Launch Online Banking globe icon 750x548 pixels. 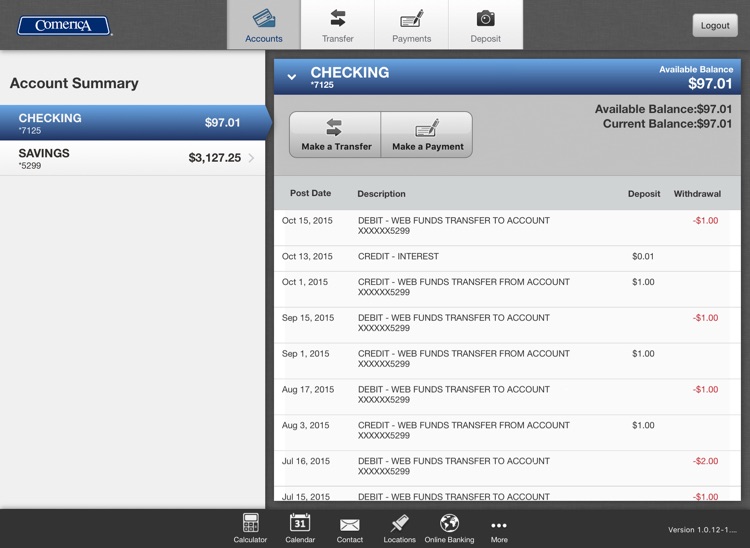click(449, 528)
